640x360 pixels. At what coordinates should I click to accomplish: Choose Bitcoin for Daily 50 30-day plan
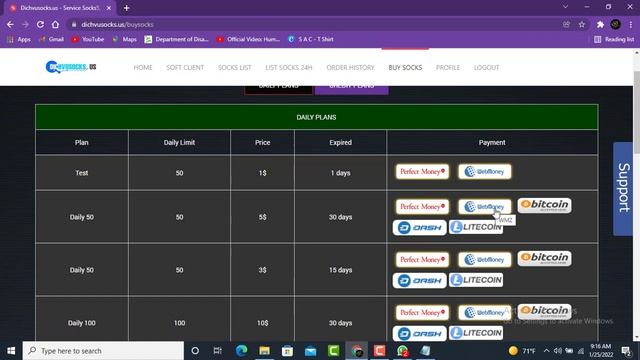point(544,205)
